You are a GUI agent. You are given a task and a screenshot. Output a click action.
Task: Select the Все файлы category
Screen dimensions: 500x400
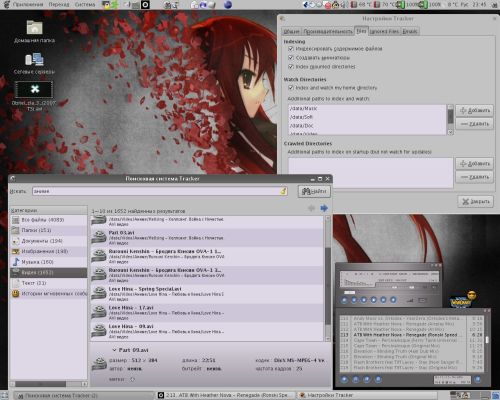click(x=49, y=220)
